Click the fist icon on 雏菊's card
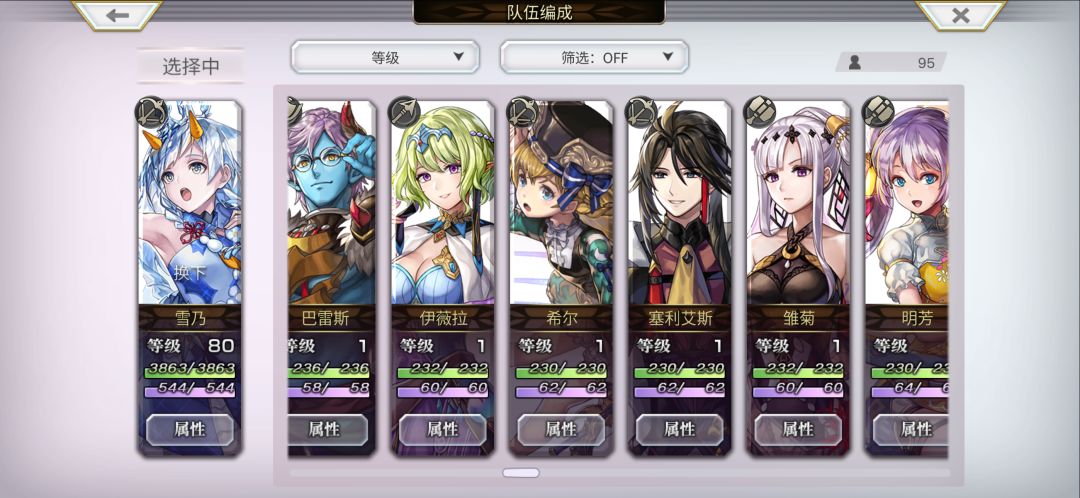This screenshot has width=1080, height=498. (x=760, y=112)
